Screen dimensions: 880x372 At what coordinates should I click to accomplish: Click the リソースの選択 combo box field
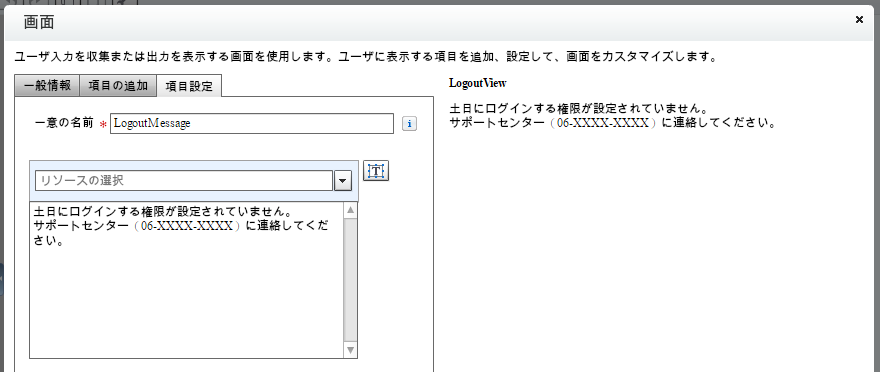(184, 181)
